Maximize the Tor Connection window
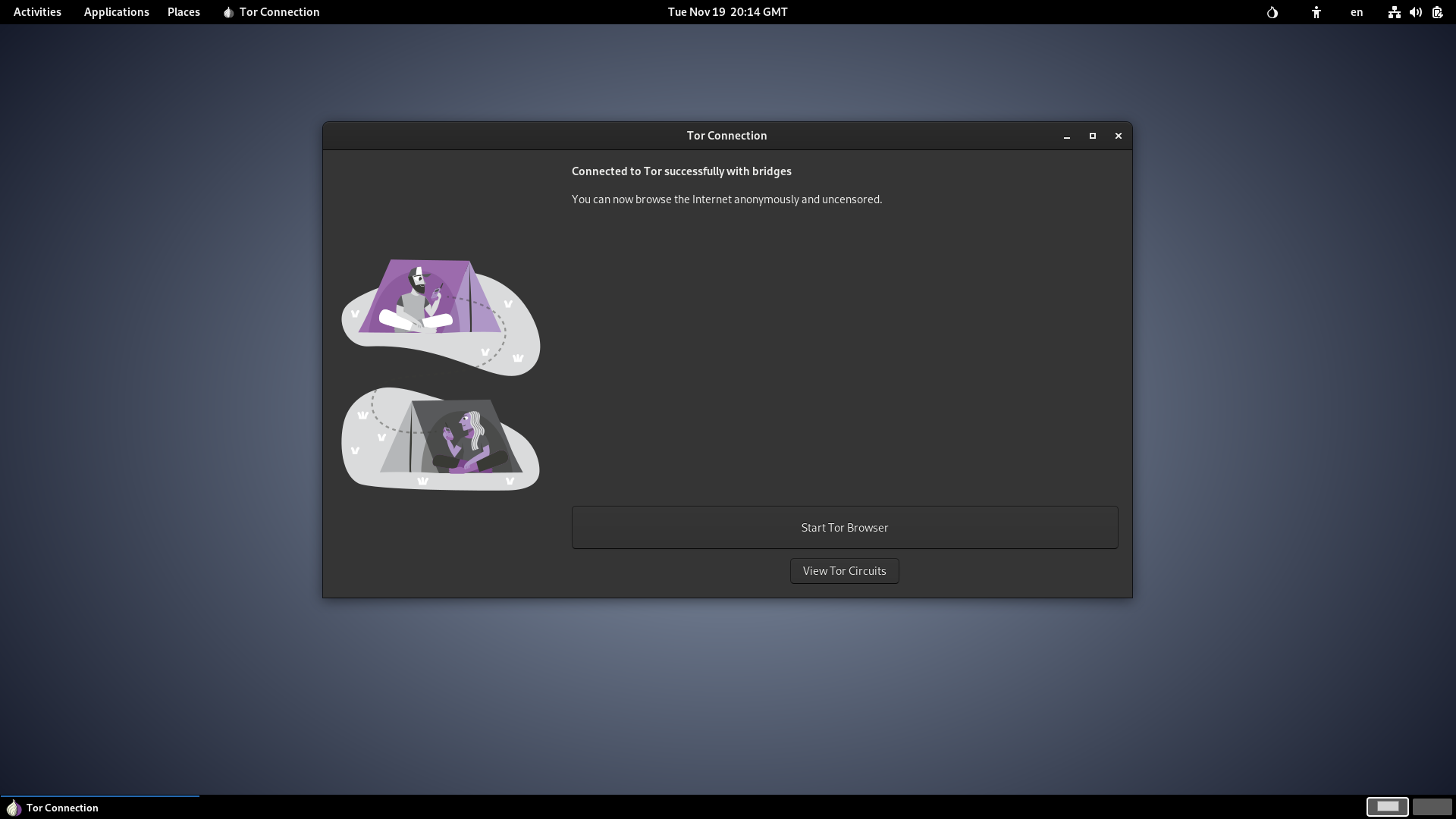Screen dimensions: 1456x819 [1093, 136]
